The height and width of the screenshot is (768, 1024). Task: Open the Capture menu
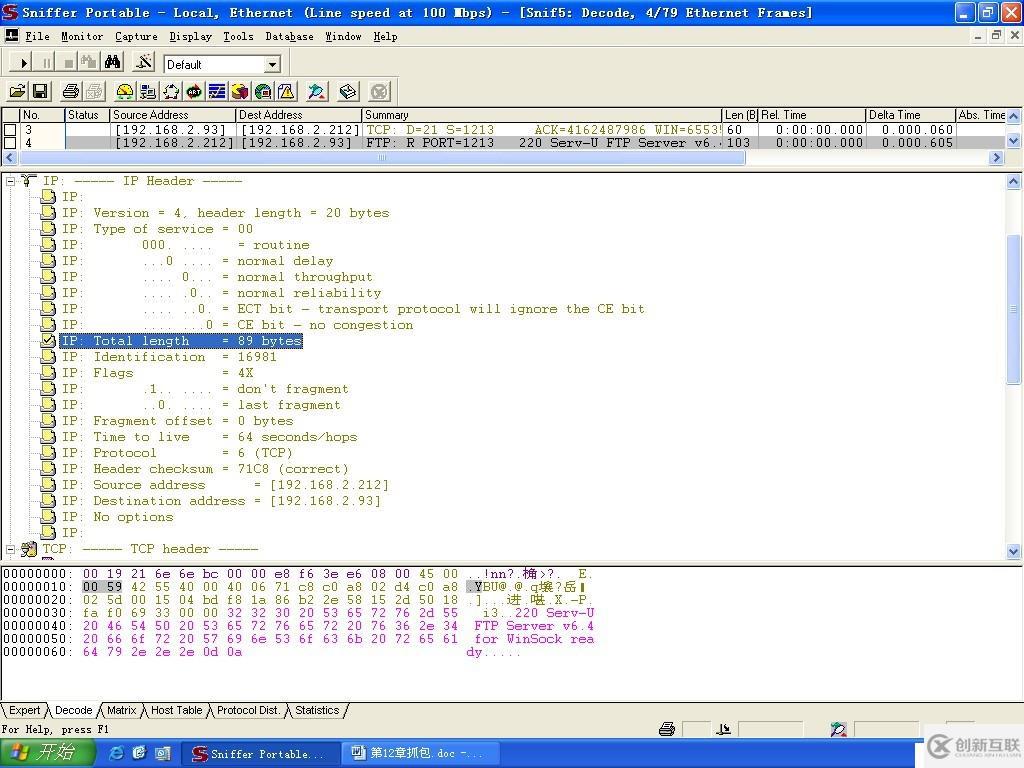click(136, 37)
